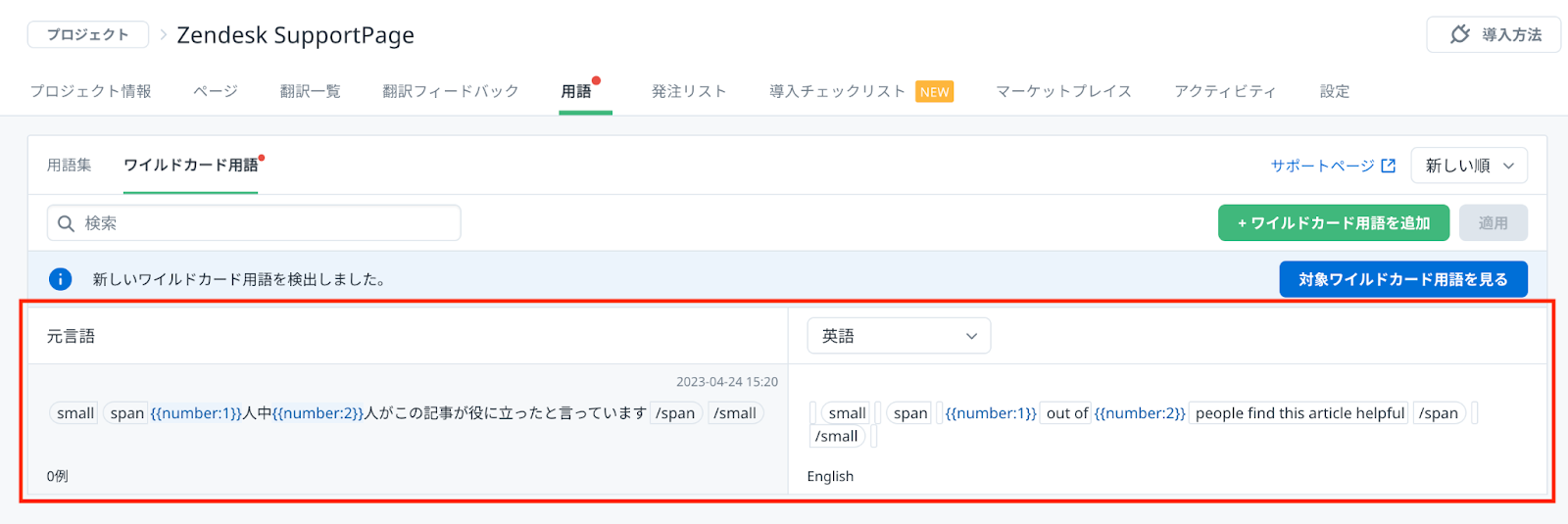Select the ワイルドカード用語 tab

[x=190, y=166]
